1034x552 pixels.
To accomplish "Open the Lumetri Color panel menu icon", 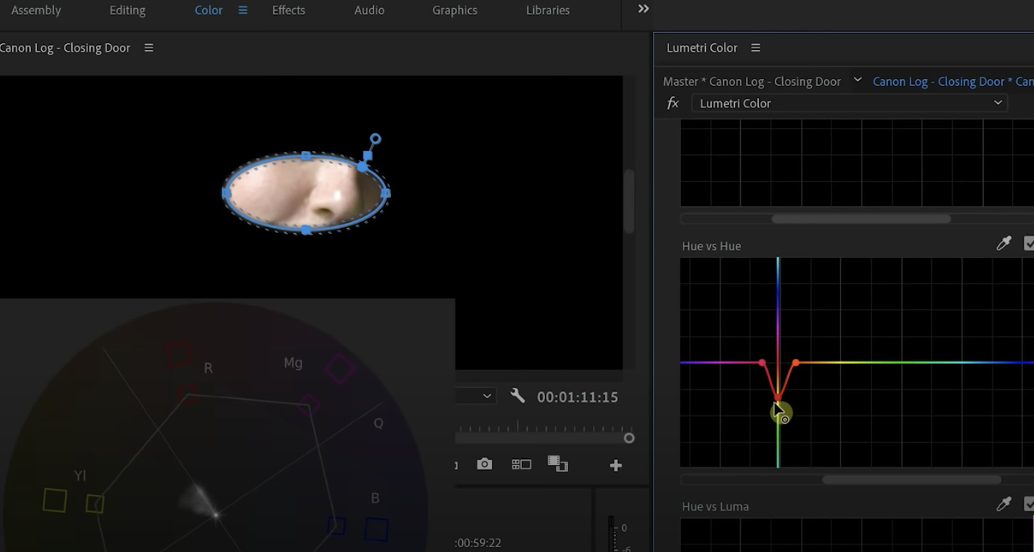I will click(756, 47).
